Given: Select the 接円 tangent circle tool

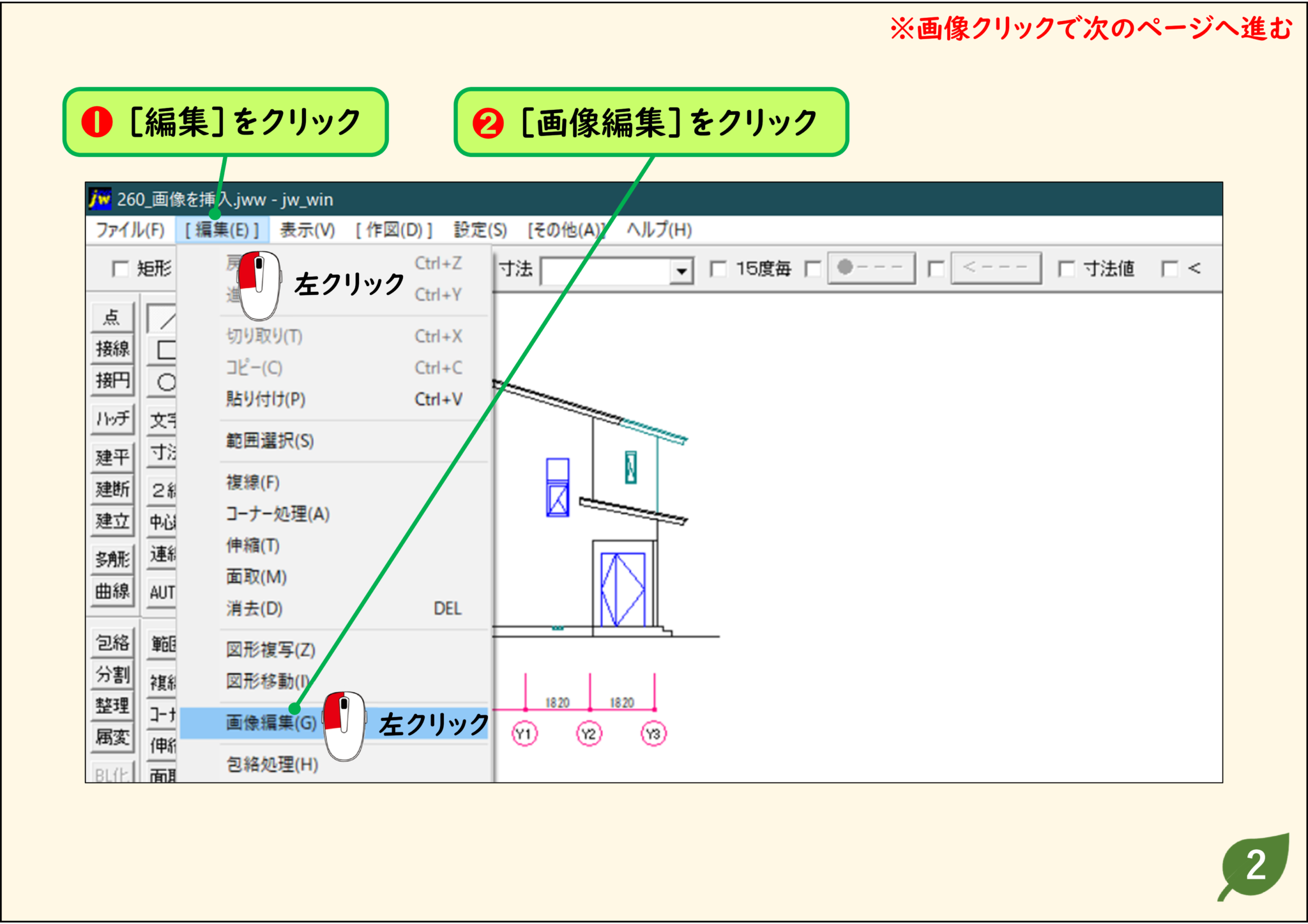Looking at the screenshot, I should pyautogui.click(x=112, y=381).
